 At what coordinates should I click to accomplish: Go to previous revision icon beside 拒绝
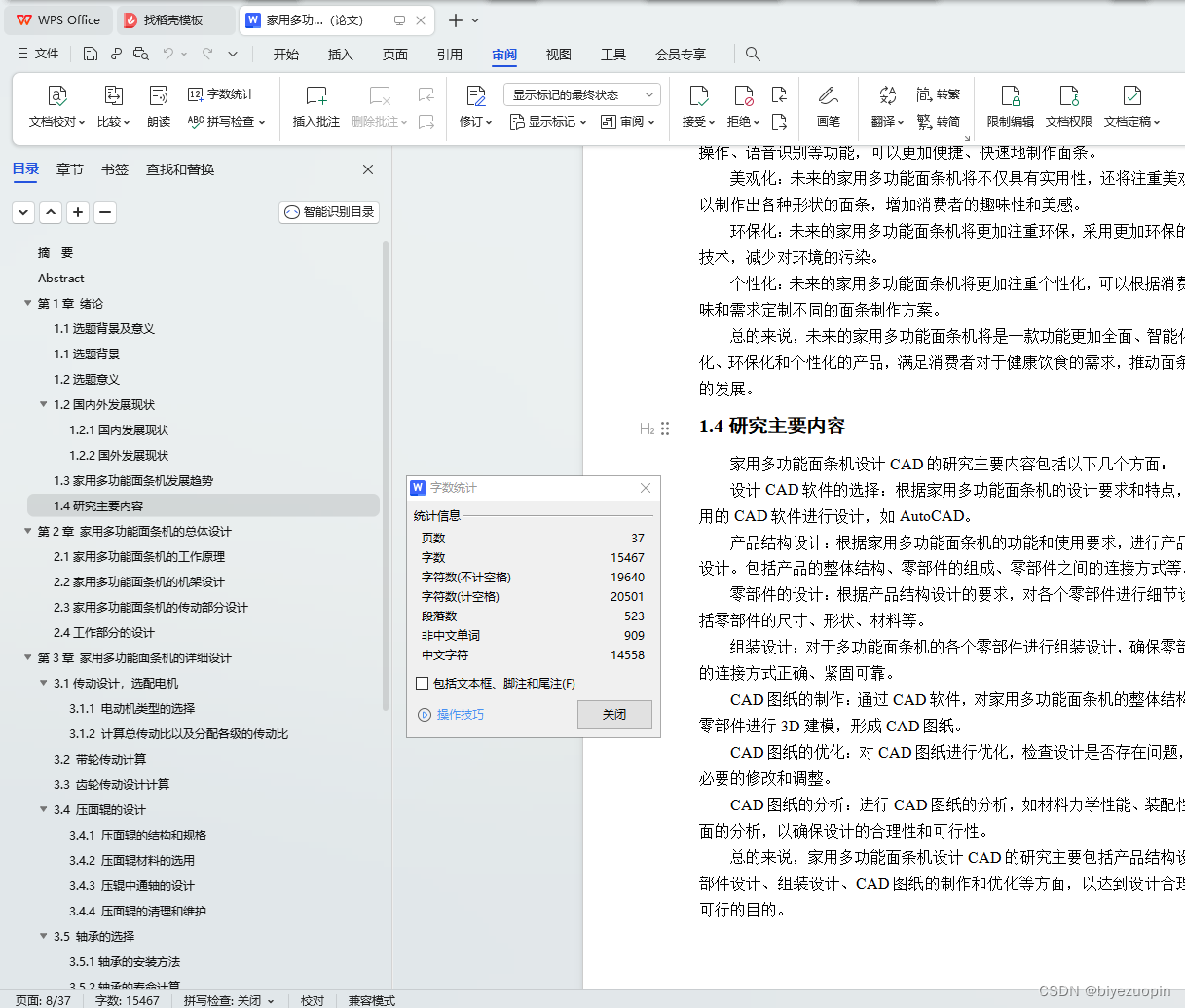tap(779, 94)
